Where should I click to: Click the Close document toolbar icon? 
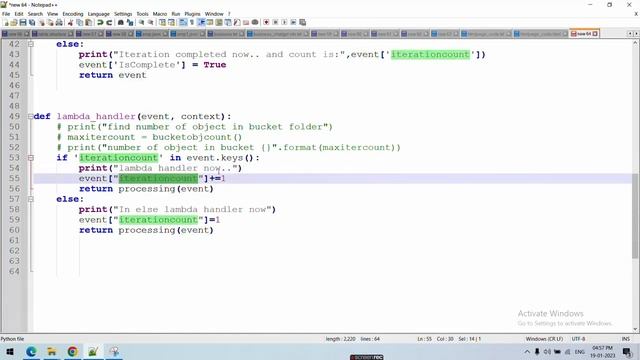(x=41, y=22)
